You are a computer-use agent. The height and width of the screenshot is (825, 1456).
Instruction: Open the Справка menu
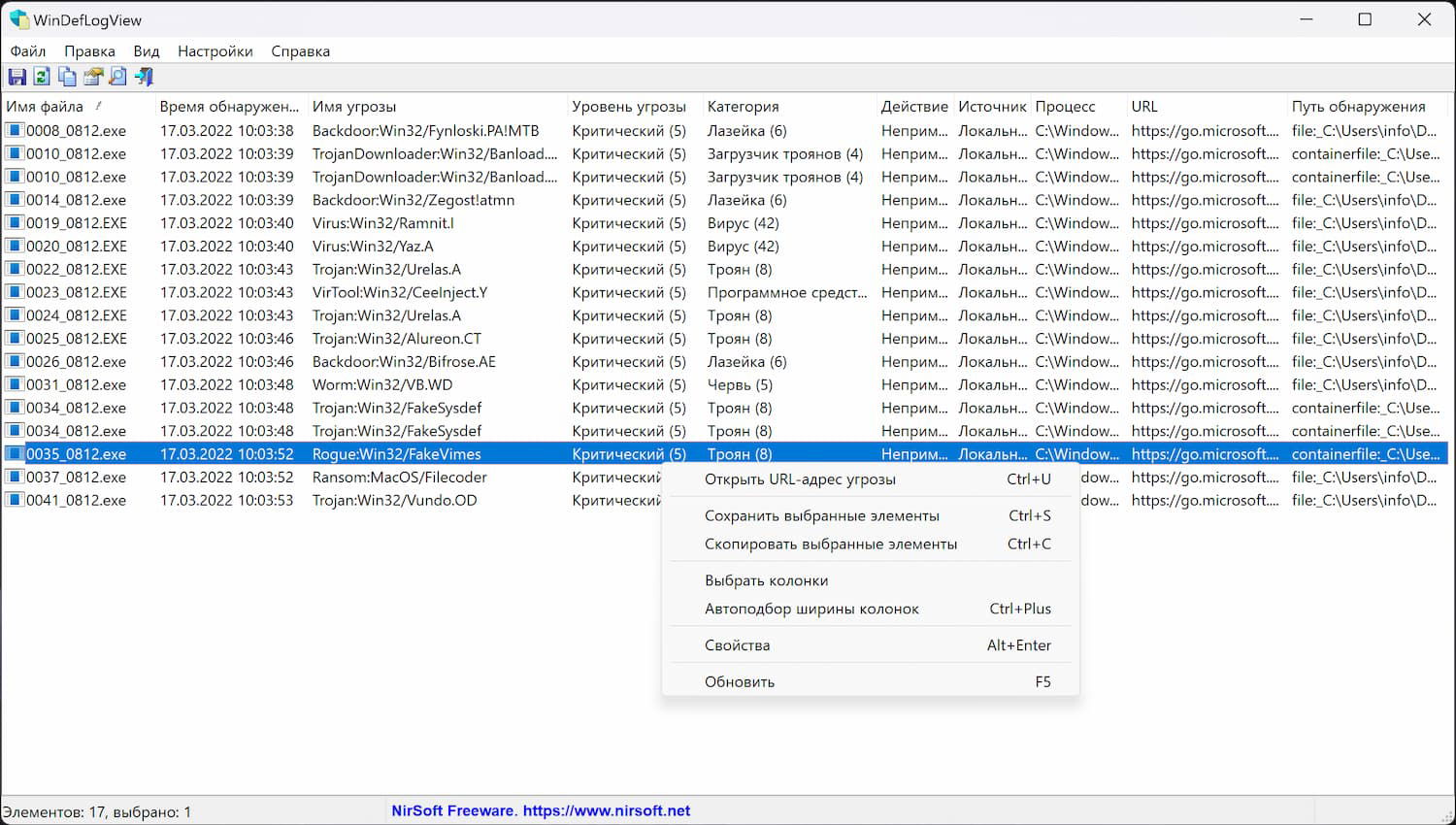tap(301, 51)
